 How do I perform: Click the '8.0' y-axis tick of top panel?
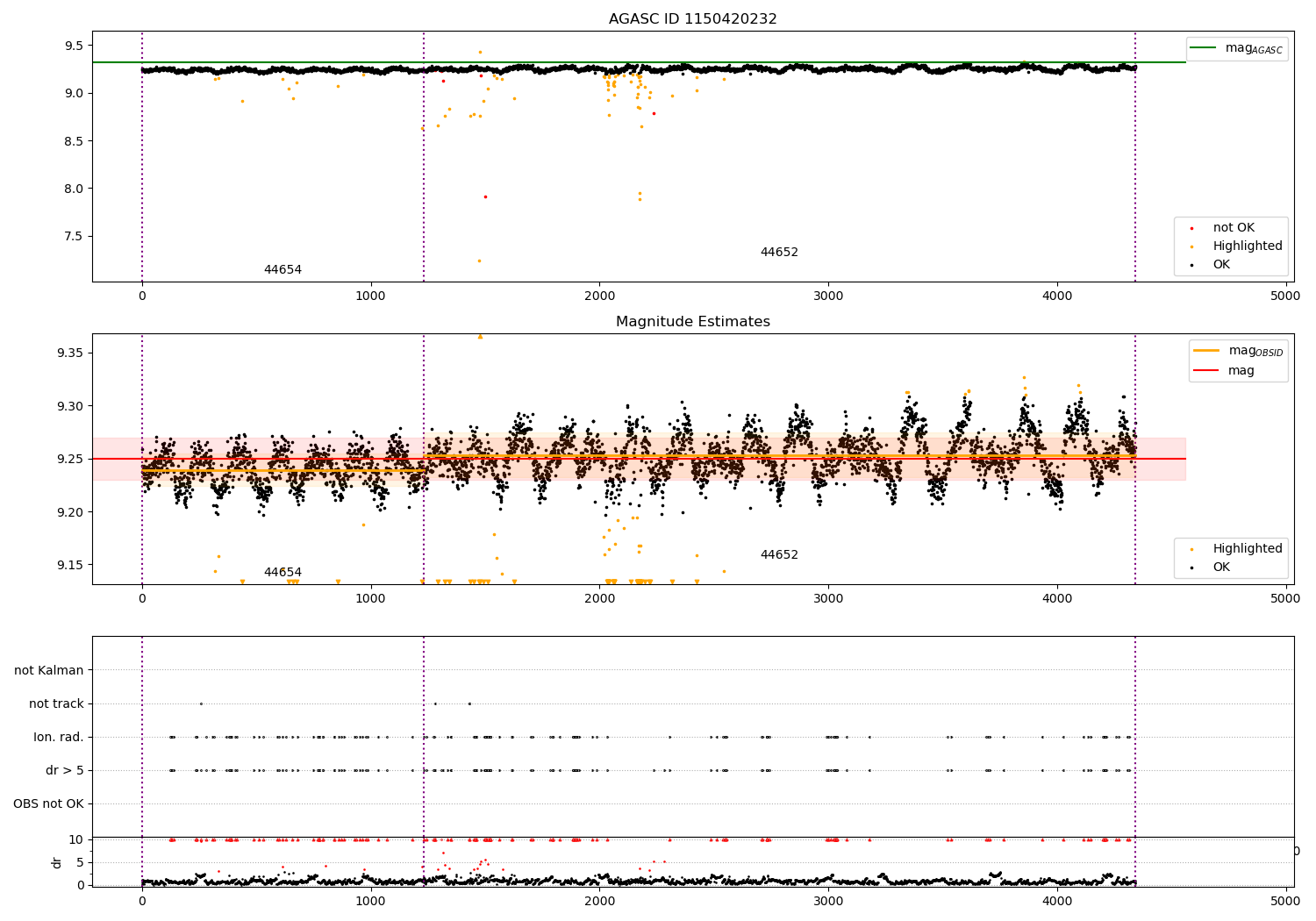click(x=75, y=189)
